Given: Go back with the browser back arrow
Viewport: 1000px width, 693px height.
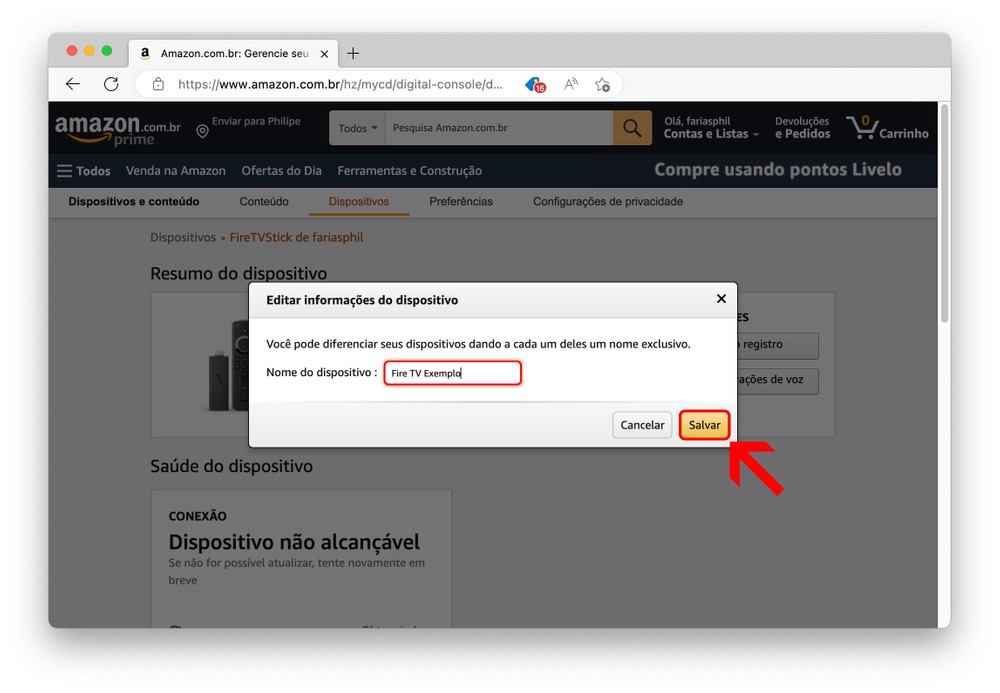Looking at the screenshot, I should 73,84.
